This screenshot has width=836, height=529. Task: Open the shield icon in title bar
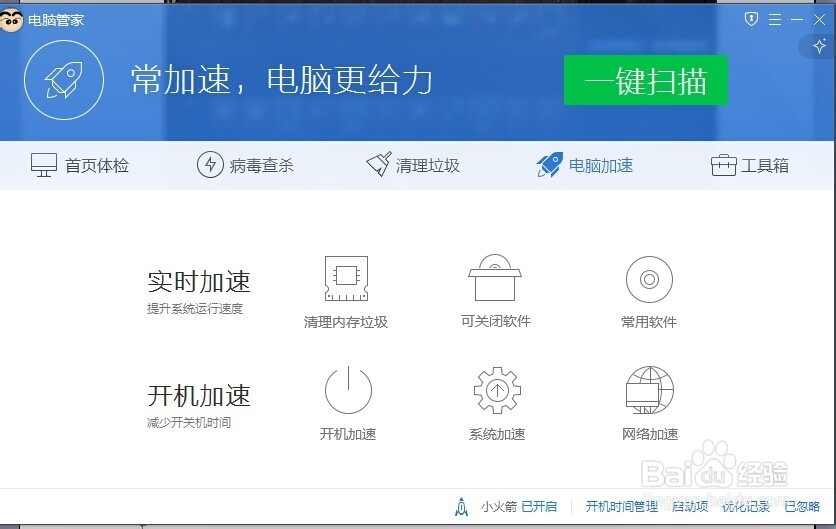pyautogui.click(x=751, y=20)
